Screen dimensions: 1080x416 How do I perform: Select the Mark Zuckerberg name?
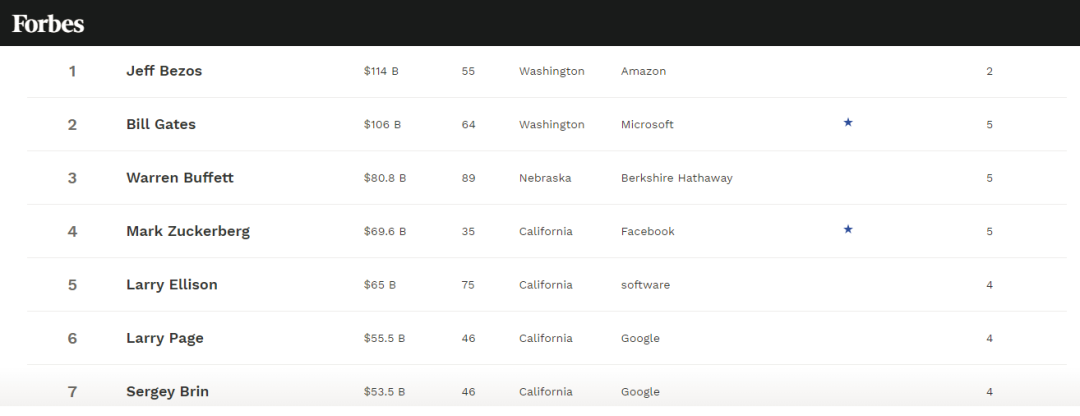(x=188, y=231)
